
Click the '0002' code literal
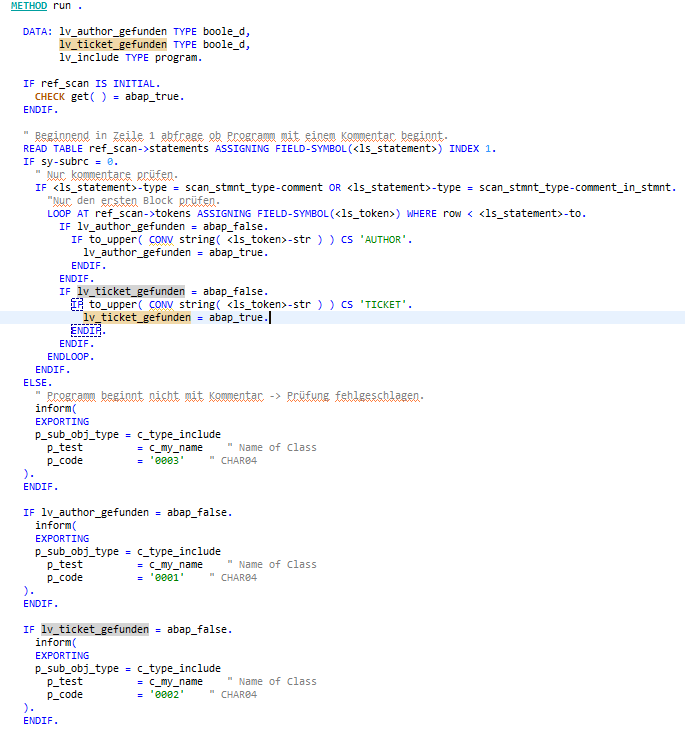[167, 696]
